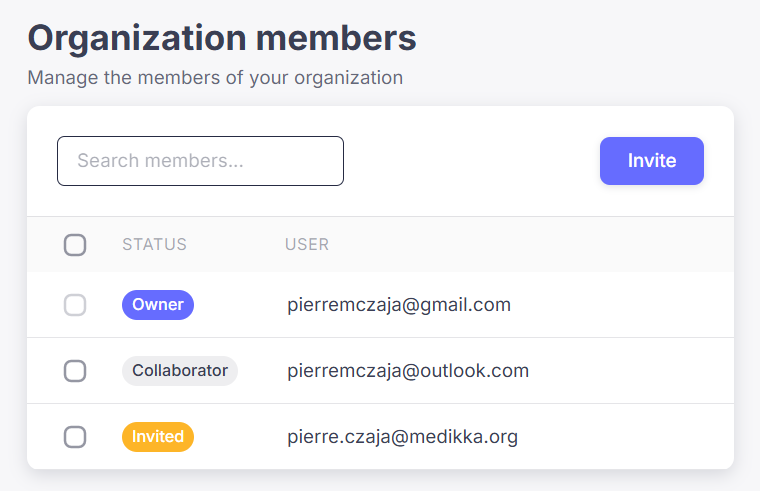The width and height of the screenshot is (760, 491).
Task: Click the gray Collaborator status badge
Action: pos(180,371)
